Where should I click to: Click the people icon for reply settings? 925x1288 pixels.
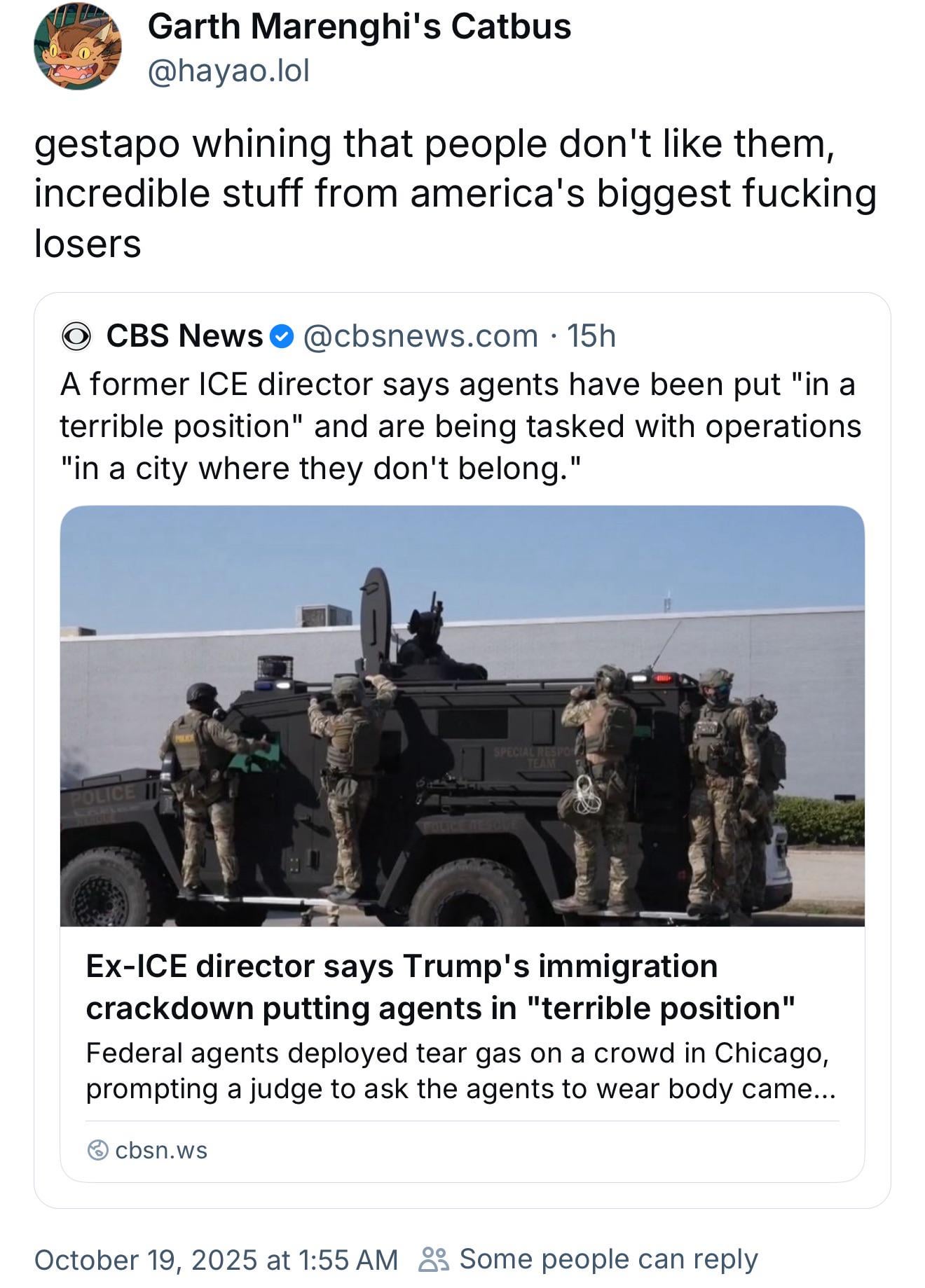click(x=434, y=1259)
